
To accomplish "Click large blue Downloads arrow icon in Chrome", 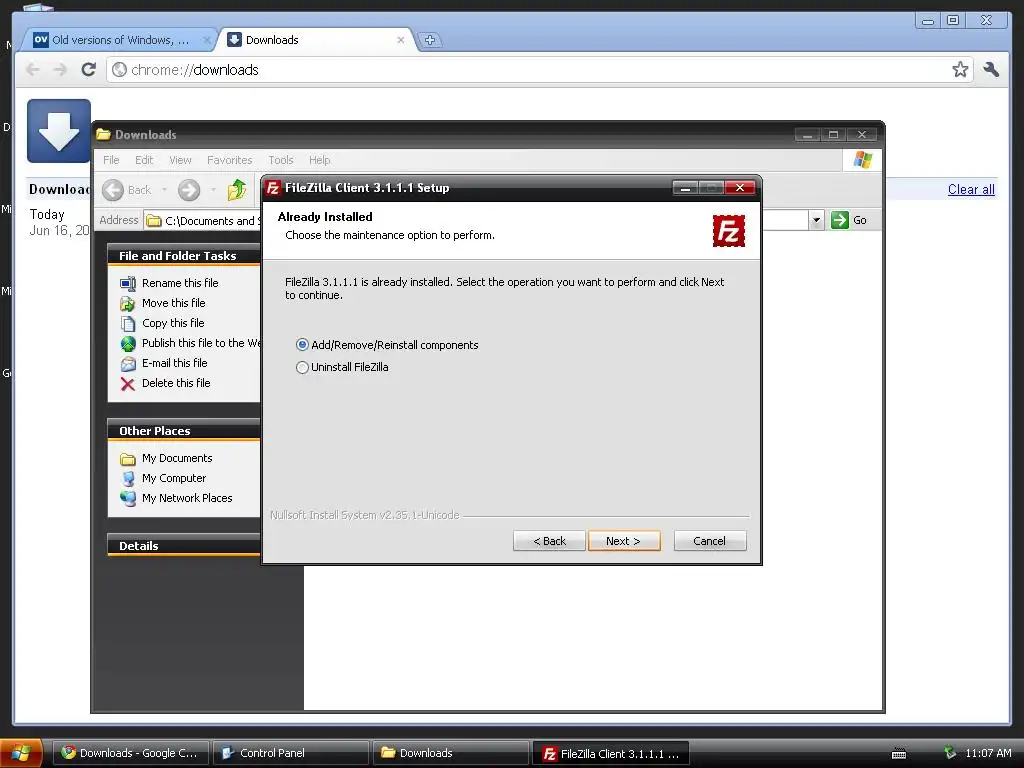I will pyautogui.click(x=59, y=131).
